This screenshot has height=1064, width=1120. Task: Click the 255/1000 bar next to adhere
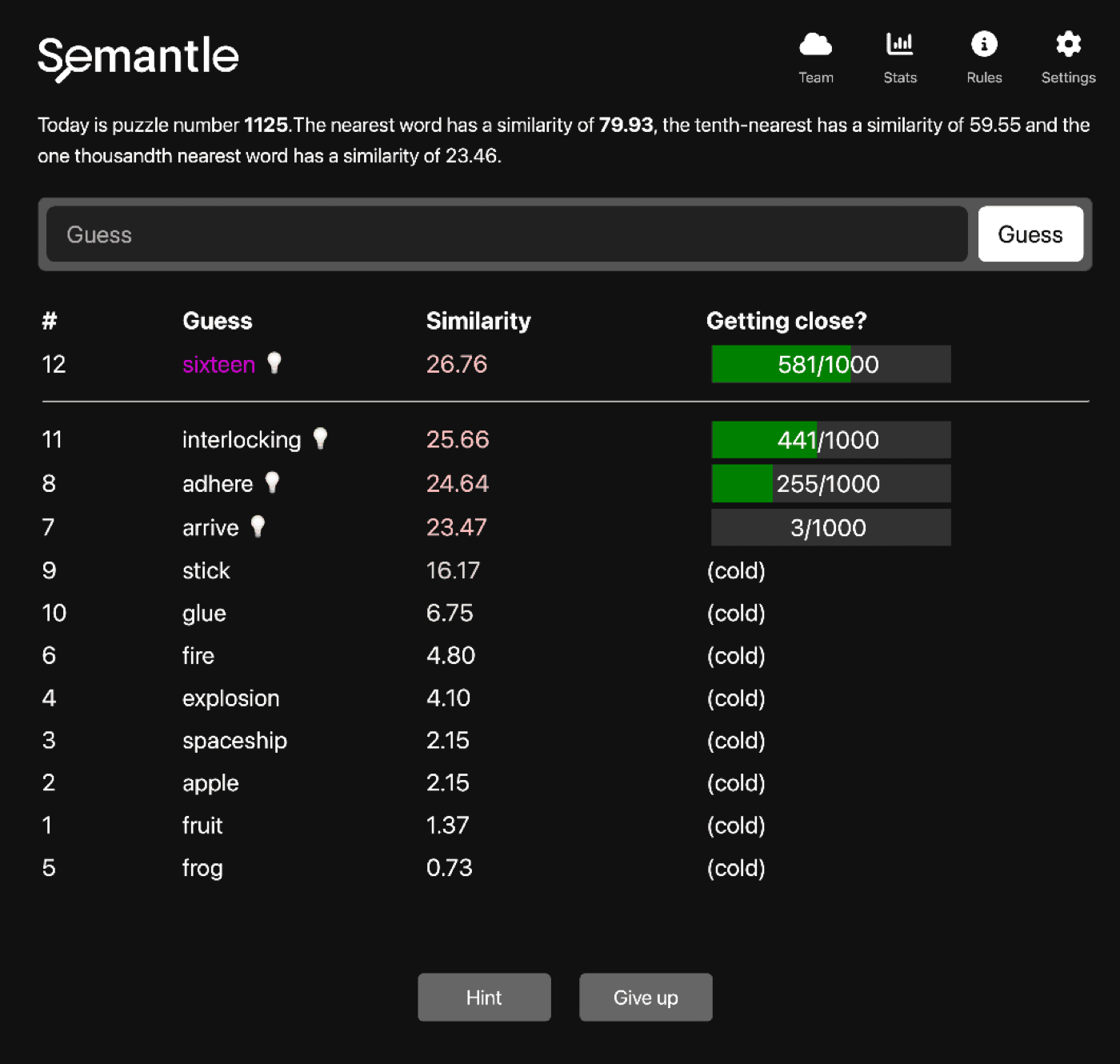(x=830, y=483)
